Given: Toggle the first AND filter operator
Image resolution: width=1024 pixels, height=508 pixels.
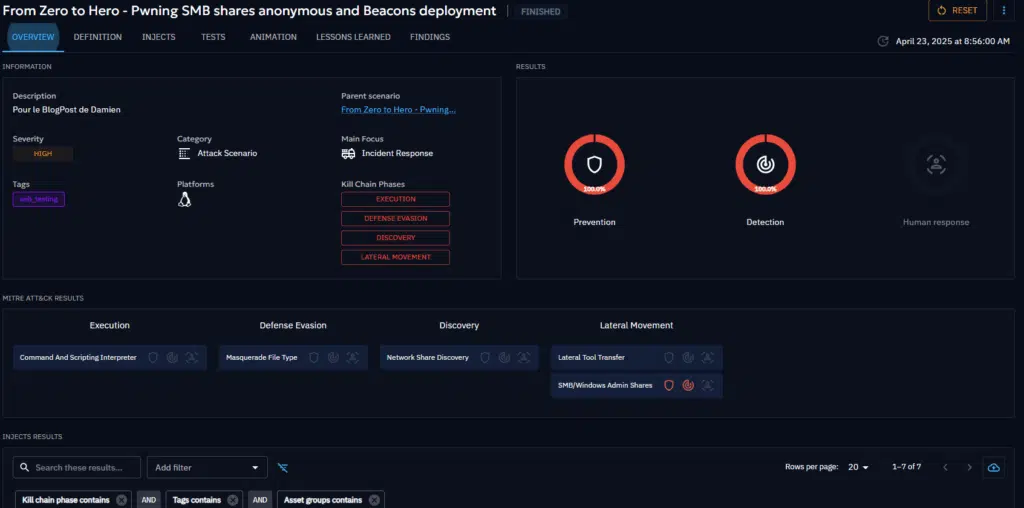Looking at the screenshot, I should pyautogui.click(x=148, y=500).
